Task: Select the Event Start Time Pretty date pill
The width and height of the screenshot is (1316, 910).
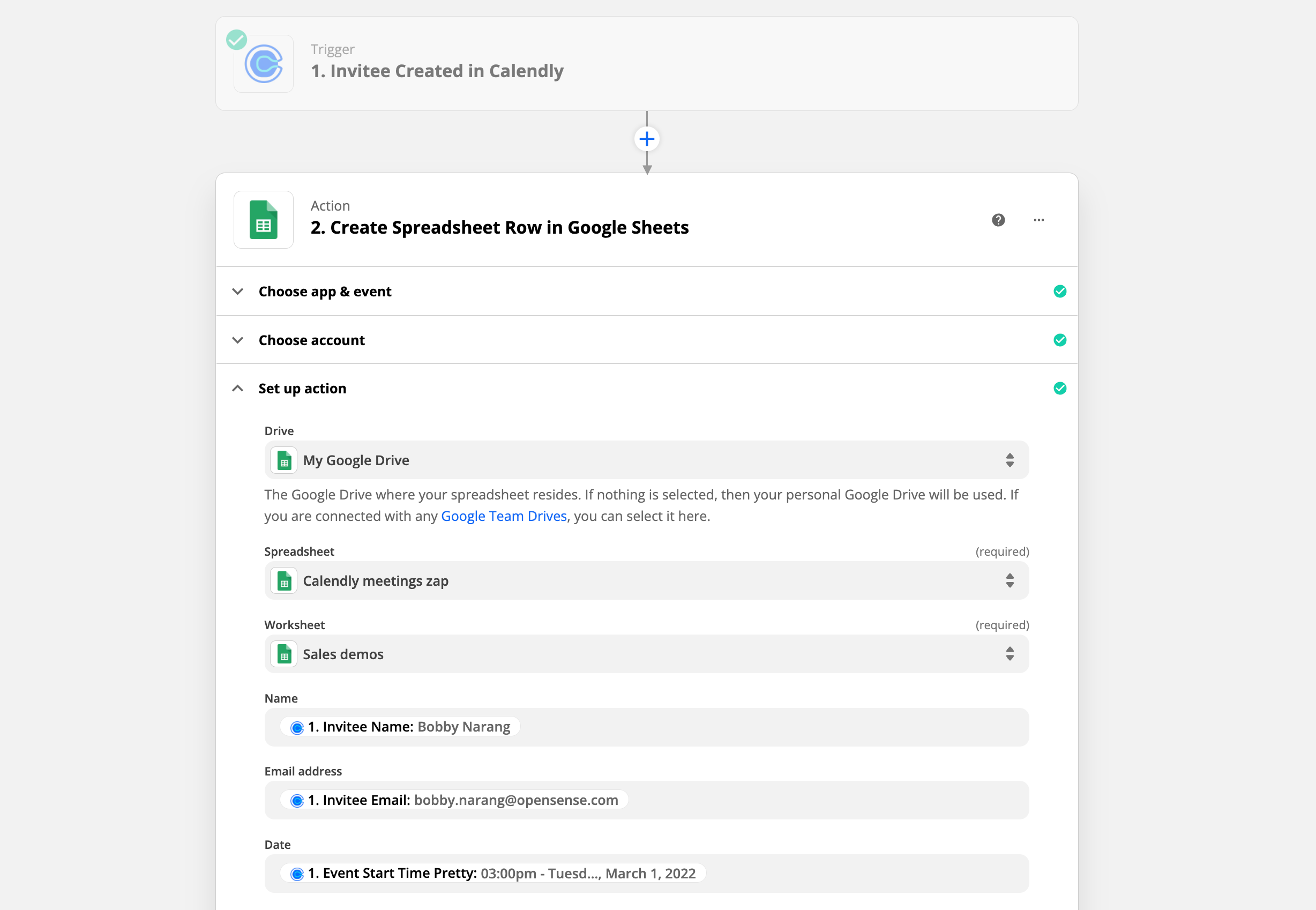Action: pos(492,874)
